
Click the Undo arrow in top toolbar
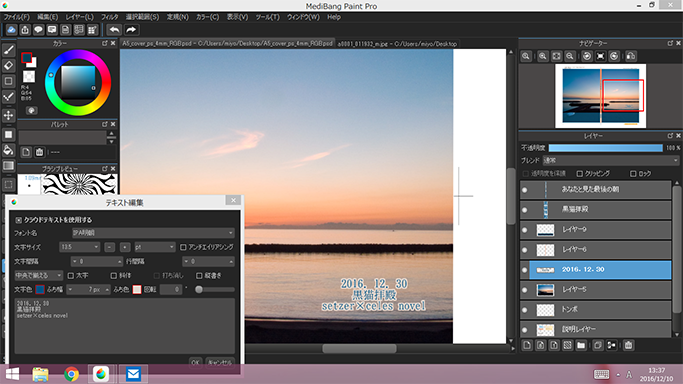pyautogui.click(x=115, y=30)
